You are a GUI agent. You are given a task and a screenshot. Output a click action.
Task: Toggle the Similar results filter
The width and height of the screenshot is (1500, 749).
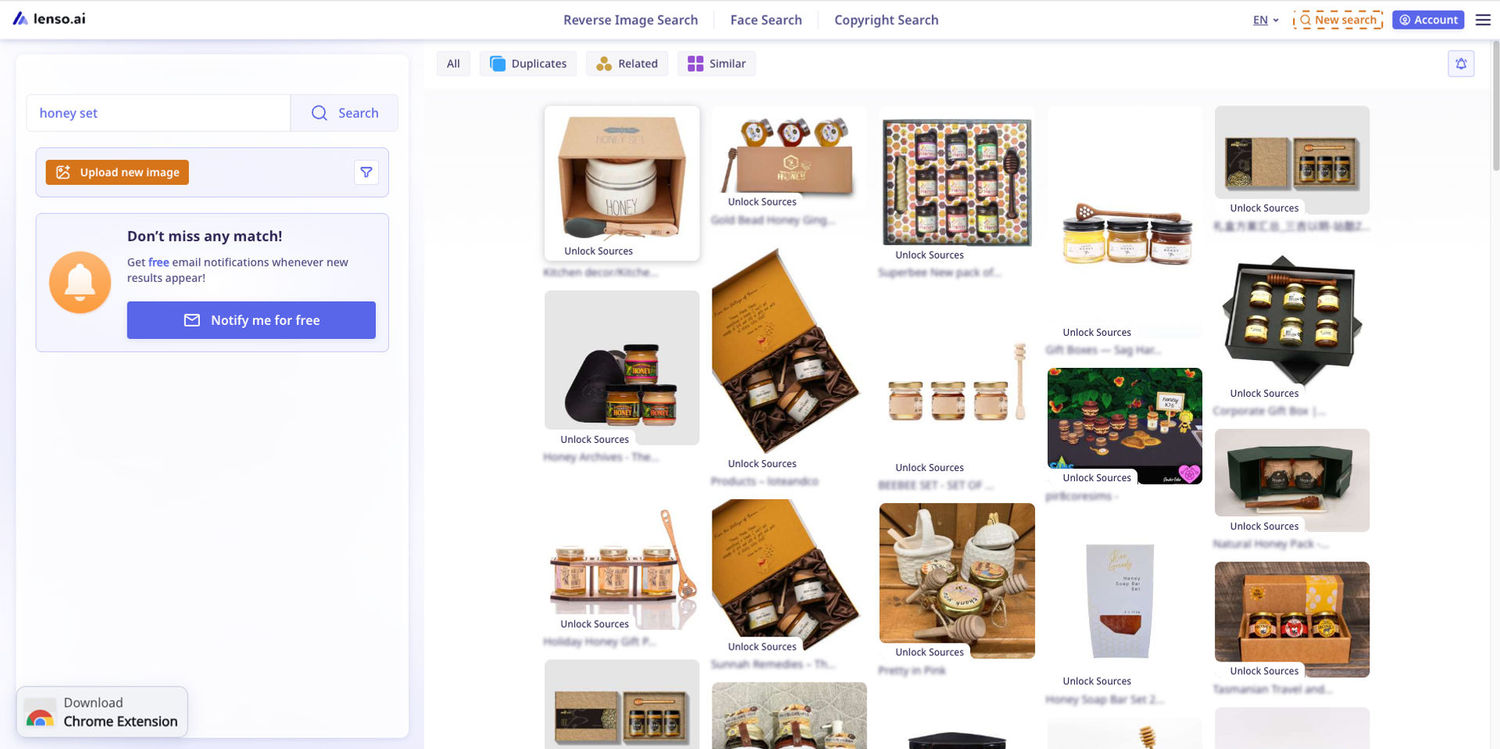716,62
